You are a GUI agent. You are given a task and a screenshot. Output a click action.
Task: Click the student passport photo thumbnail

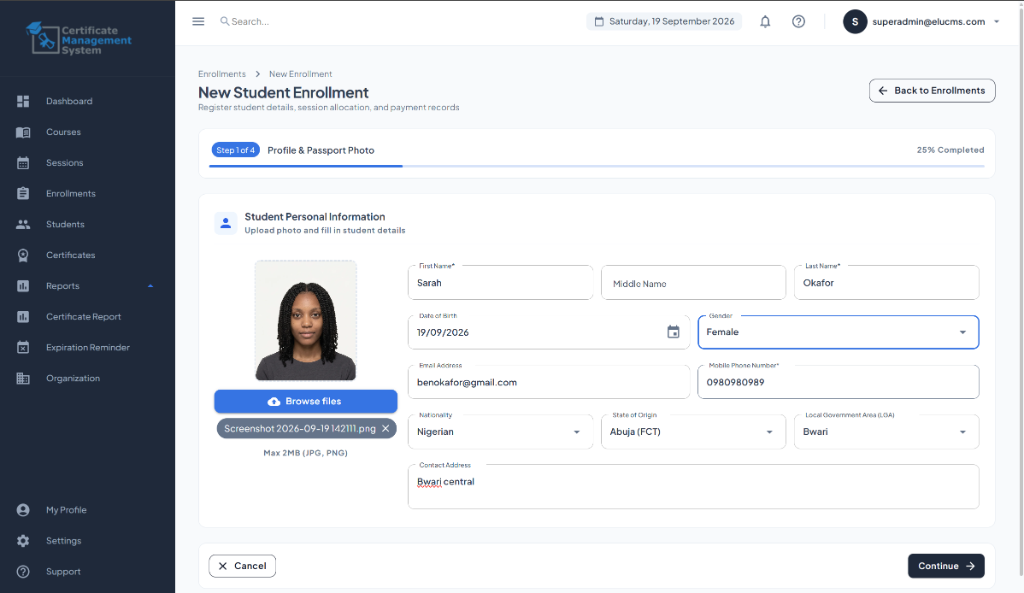pos(306,320)
